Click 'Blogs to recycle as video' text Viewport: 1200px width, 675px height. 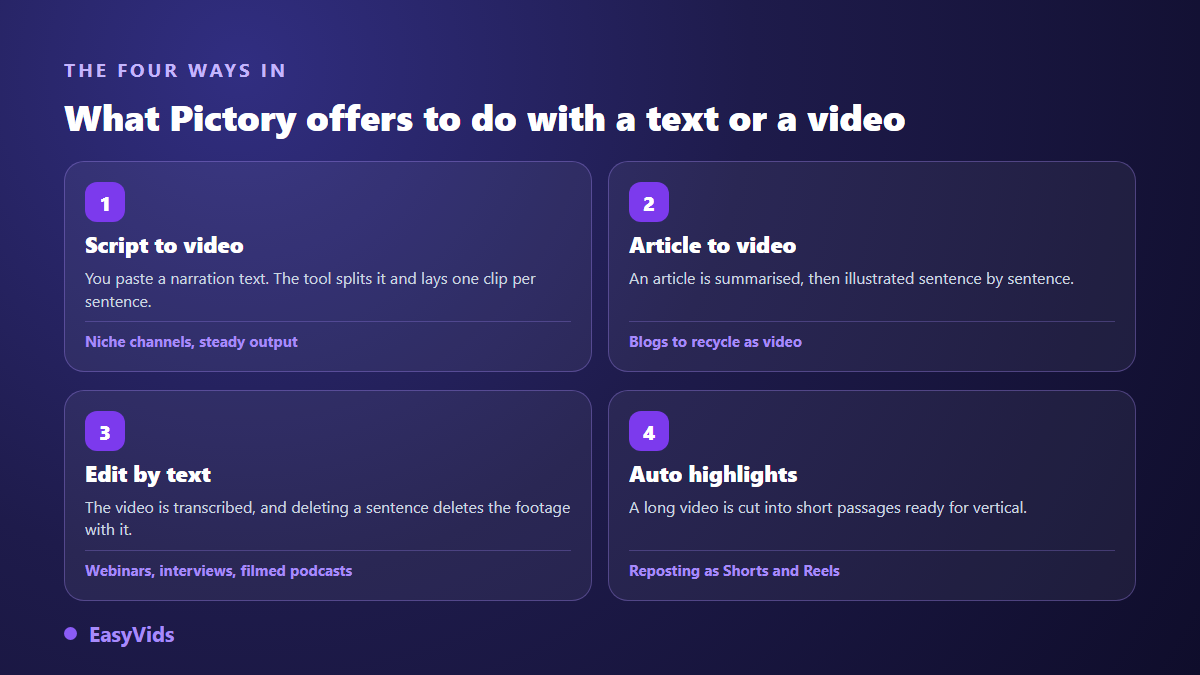pos(715,342)
